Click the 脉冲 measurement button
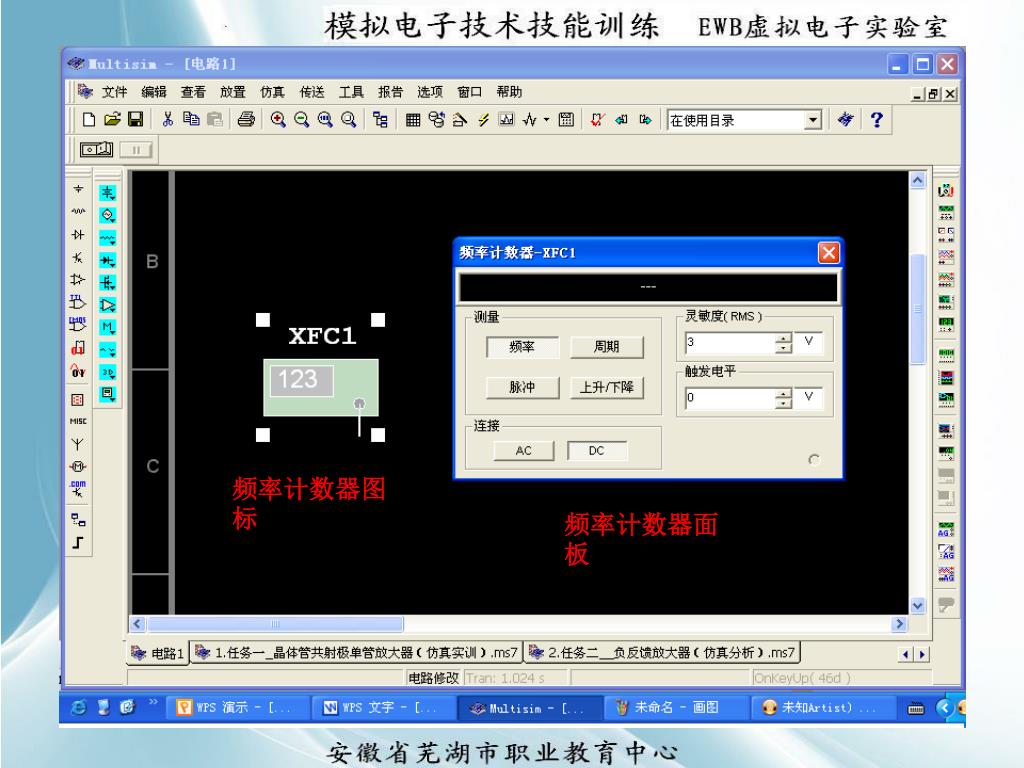 522,387
